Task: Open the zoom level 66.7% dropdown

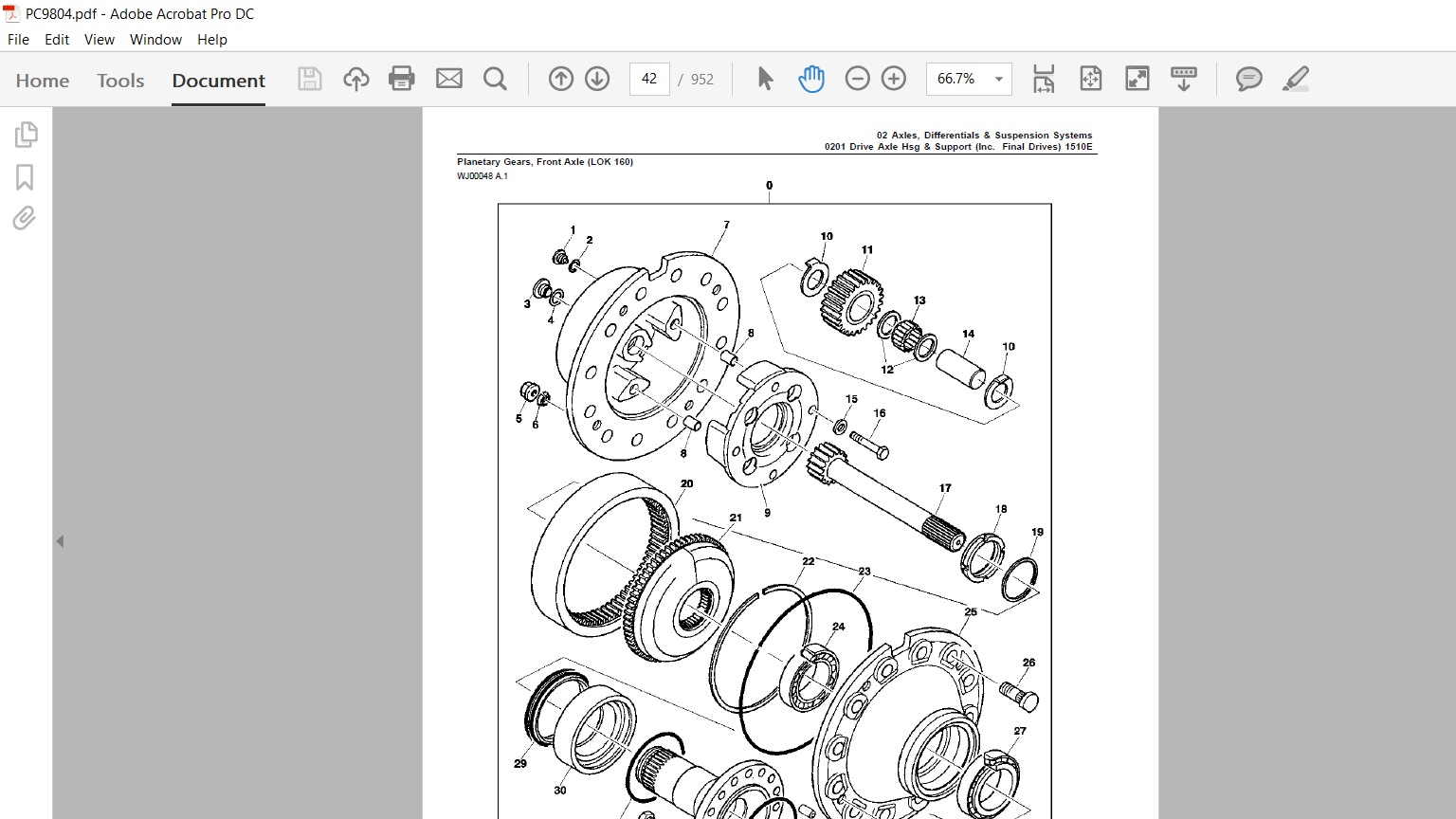Action: [x=999, y=79]
